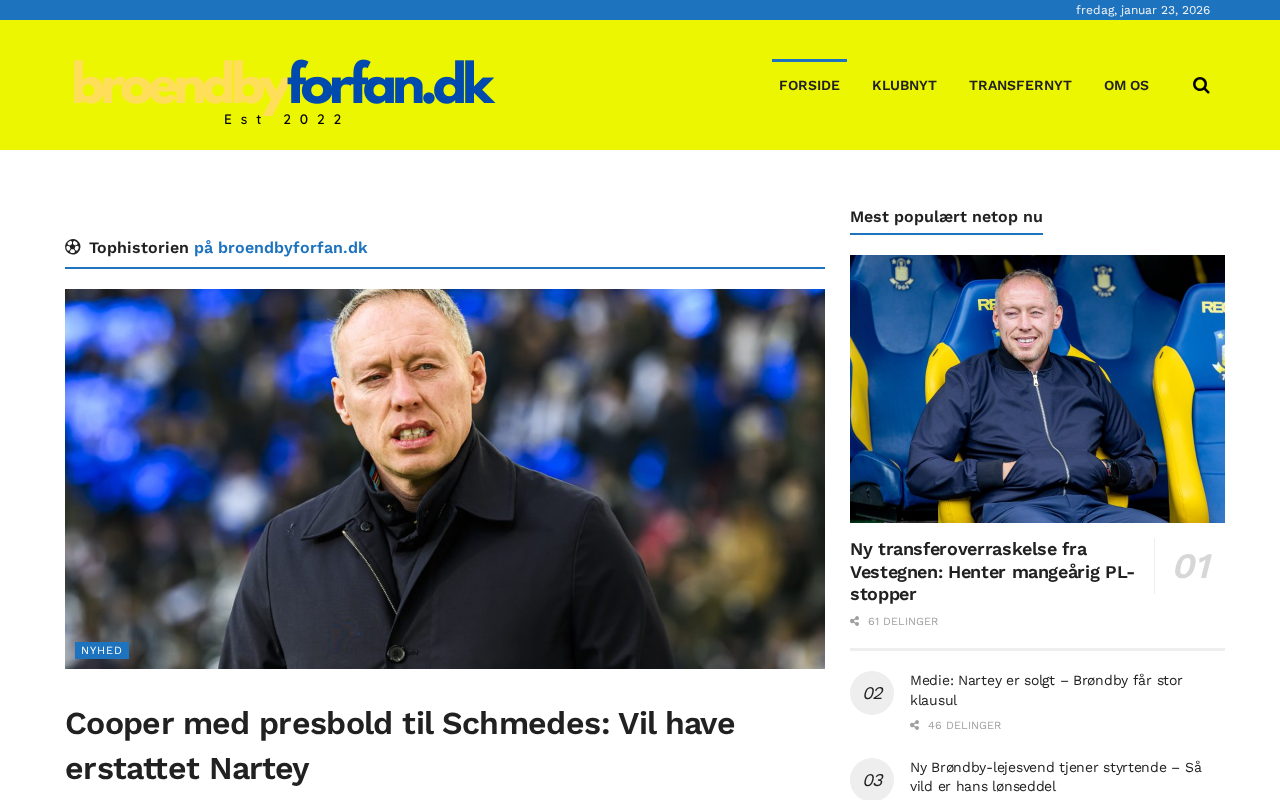Image resolution: width=1280 pixels, height=800 pixels.
Task: Open the top story image of Cooper
Action: (x=445, y=479)
